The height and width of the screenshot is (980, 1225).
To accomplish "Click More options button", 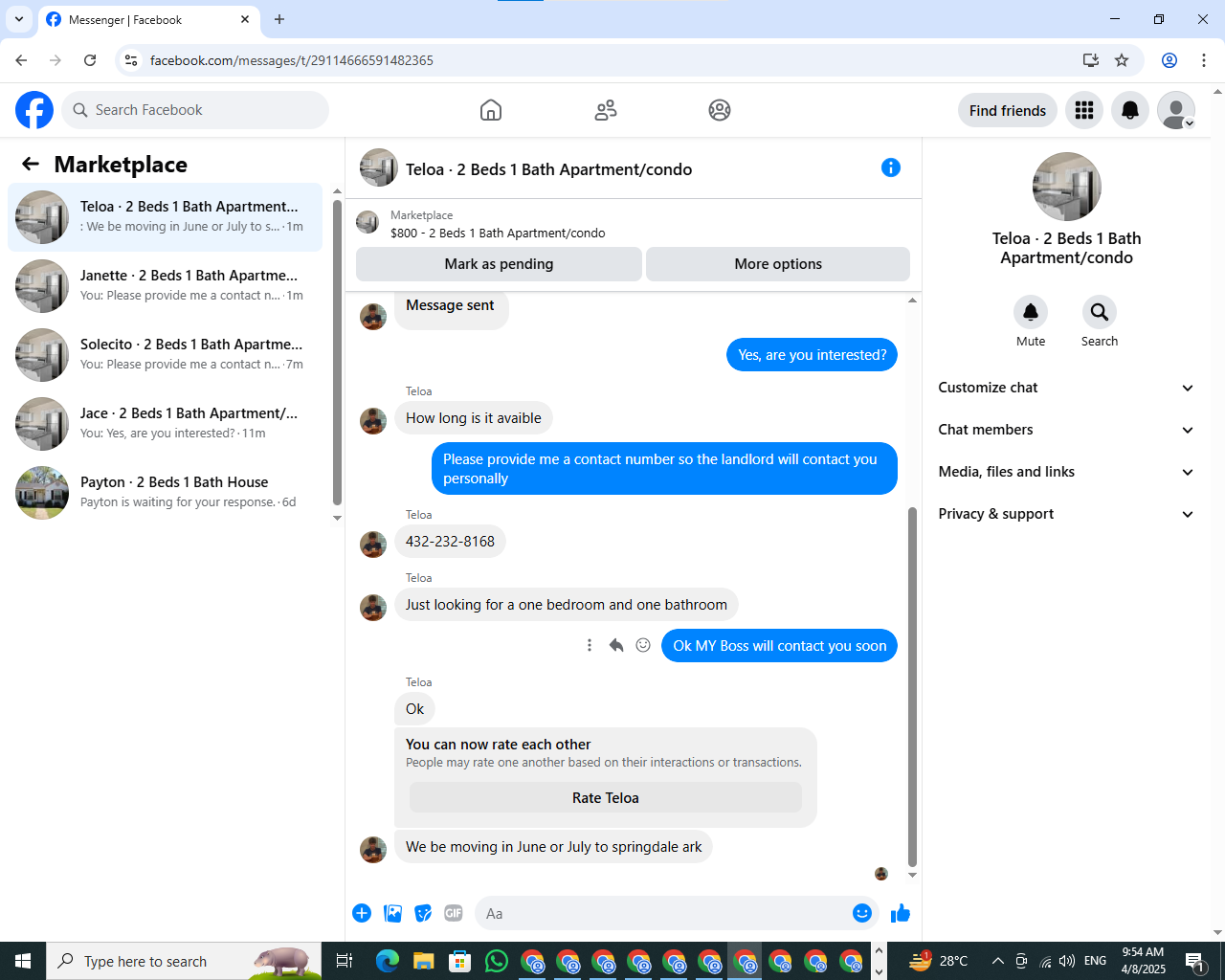I will (778, 264).
